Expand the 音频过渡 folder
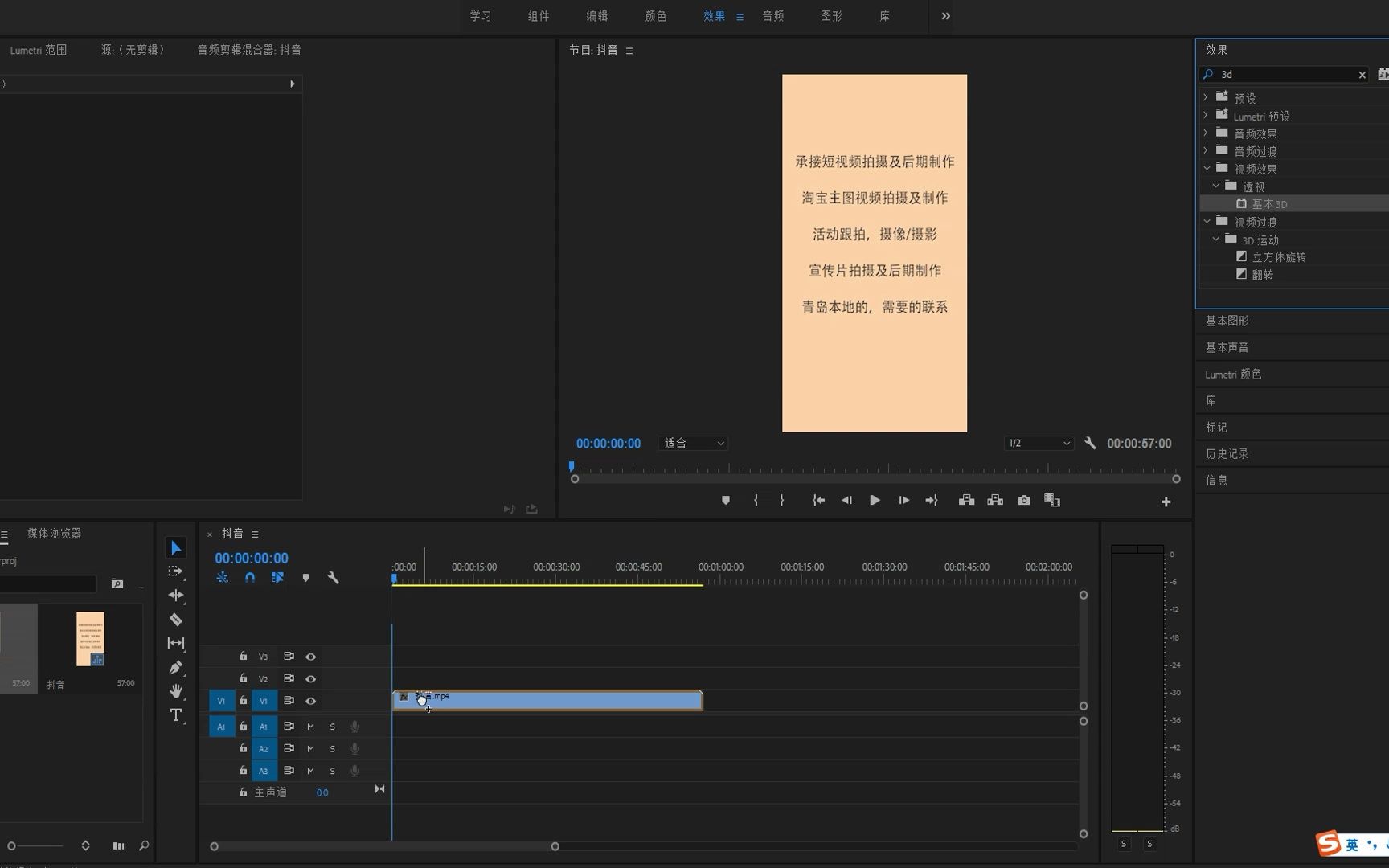 1206,150
